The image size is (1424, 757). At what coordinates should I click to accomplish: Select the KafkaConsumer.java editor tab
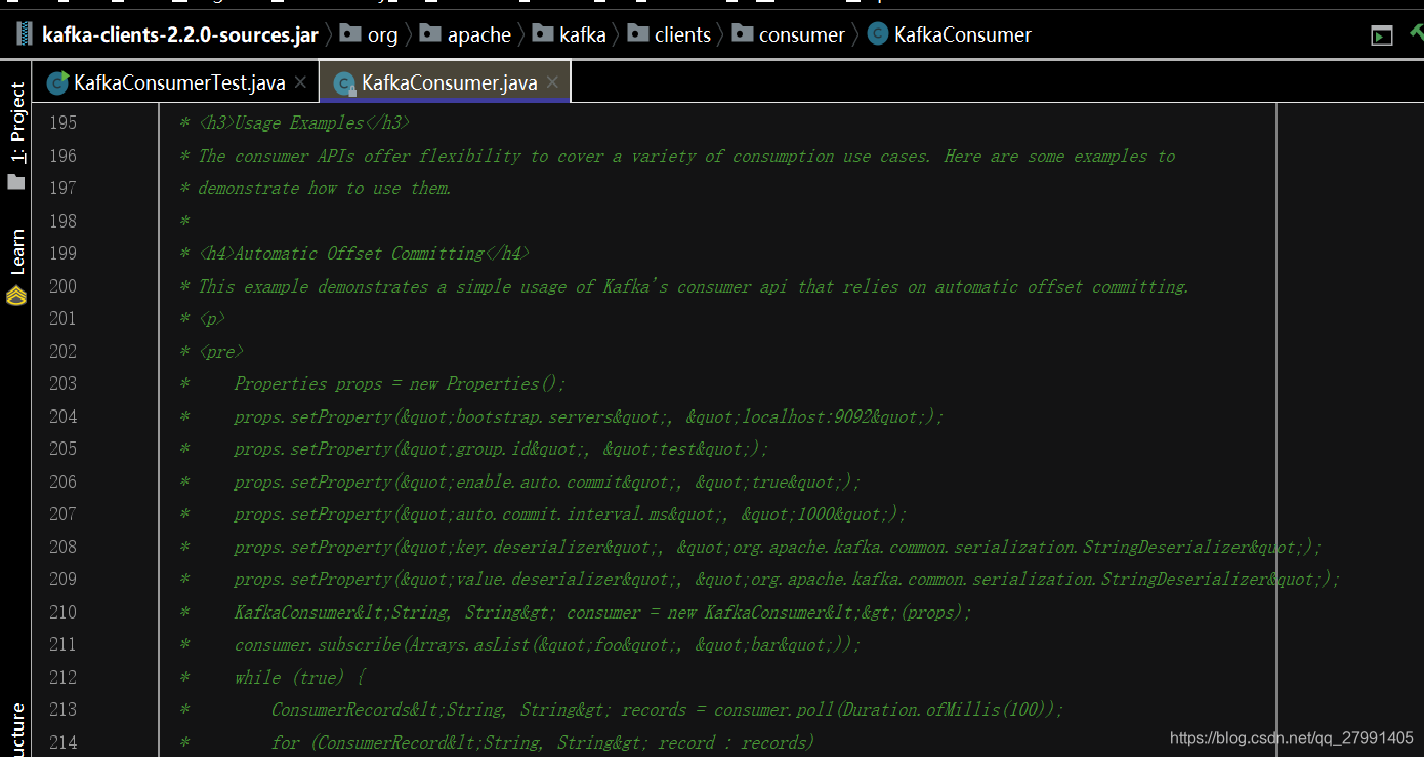pyautogui.click(x=450, y=84)
